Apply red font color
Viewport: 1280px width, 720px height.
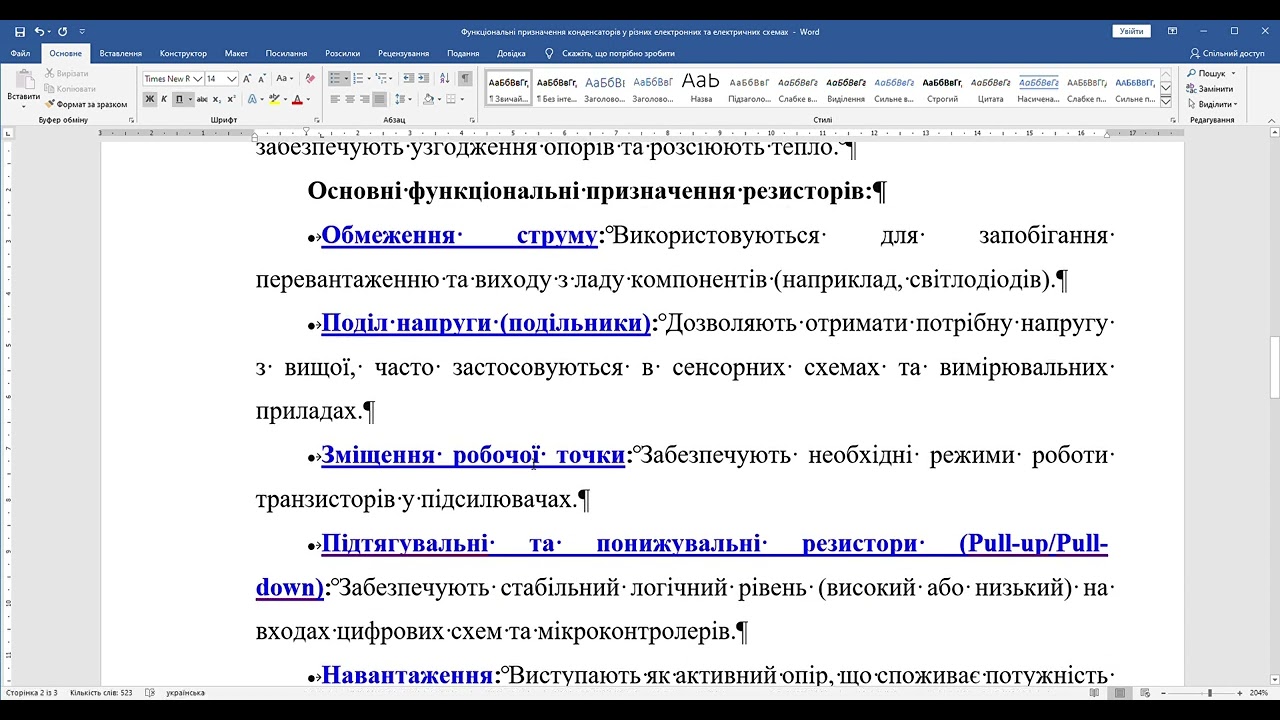[x=297, y=99]
